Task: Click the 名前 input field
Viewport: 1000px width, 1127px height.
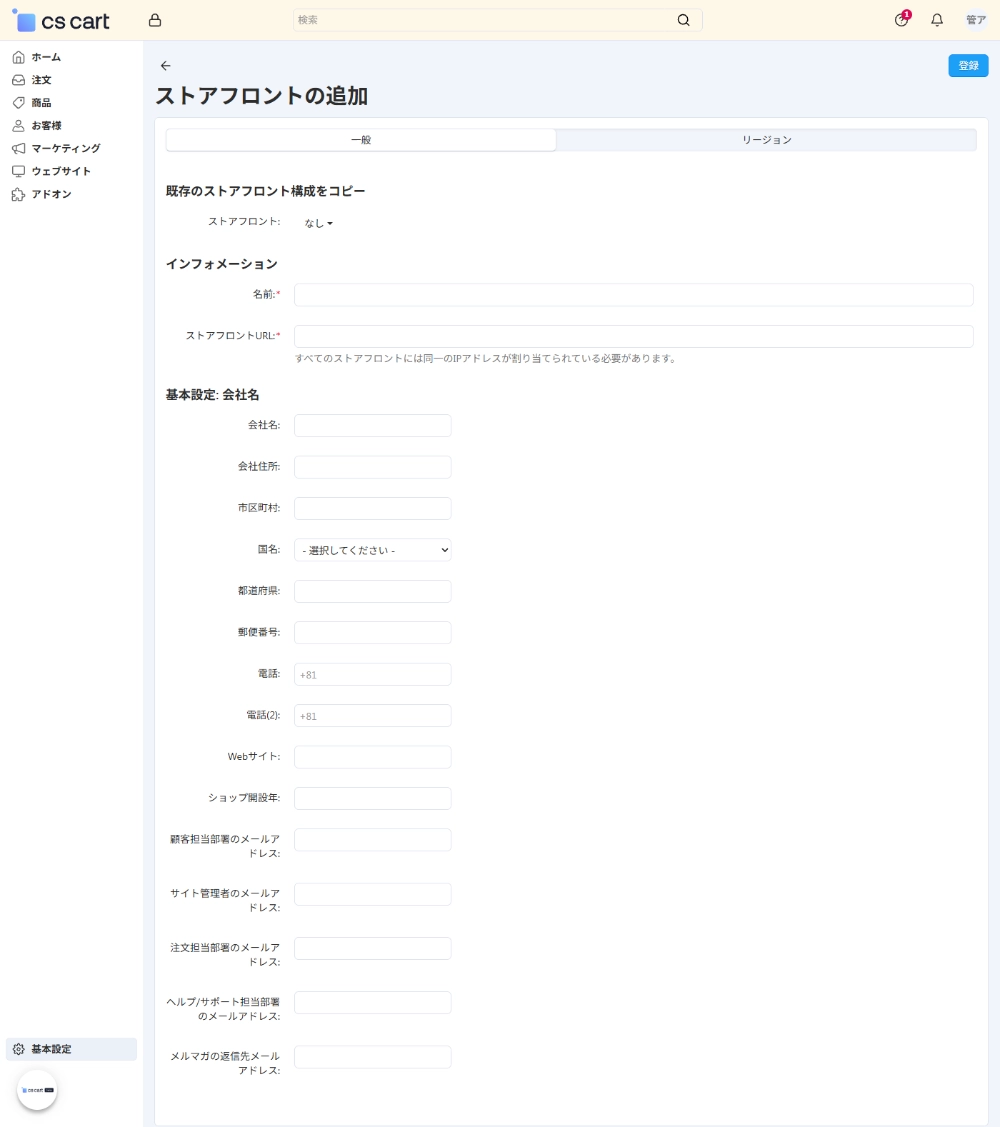Action: coord(633,295)
